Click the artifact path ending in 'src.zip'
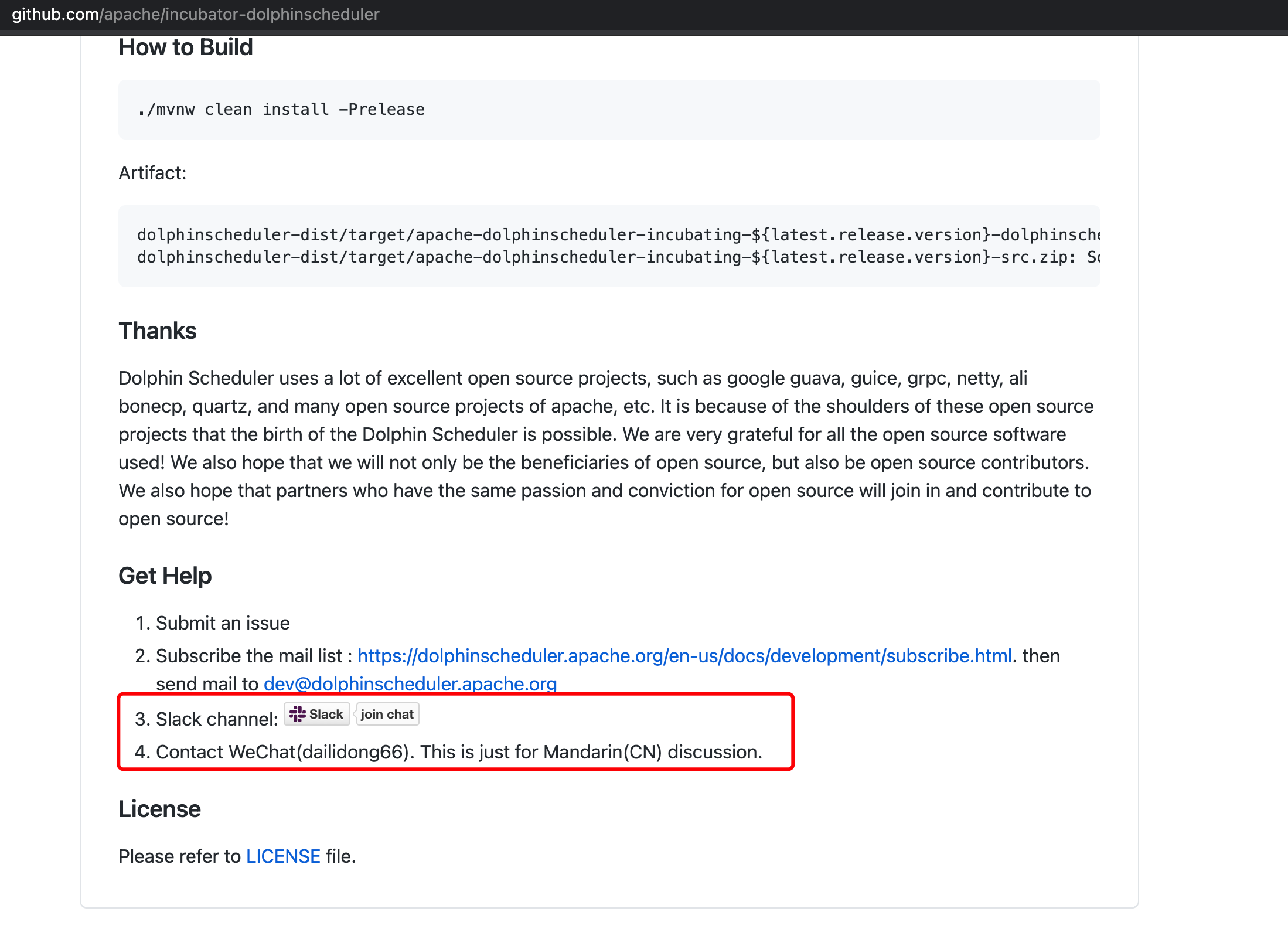 pos(618,257)
